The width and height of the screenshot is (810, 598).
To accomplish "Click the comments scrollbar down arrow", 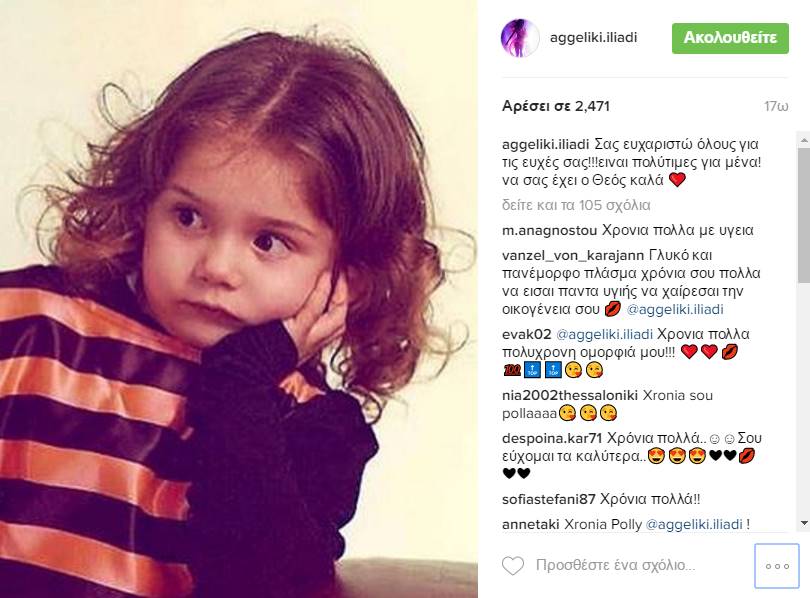I will pos(804,523).
